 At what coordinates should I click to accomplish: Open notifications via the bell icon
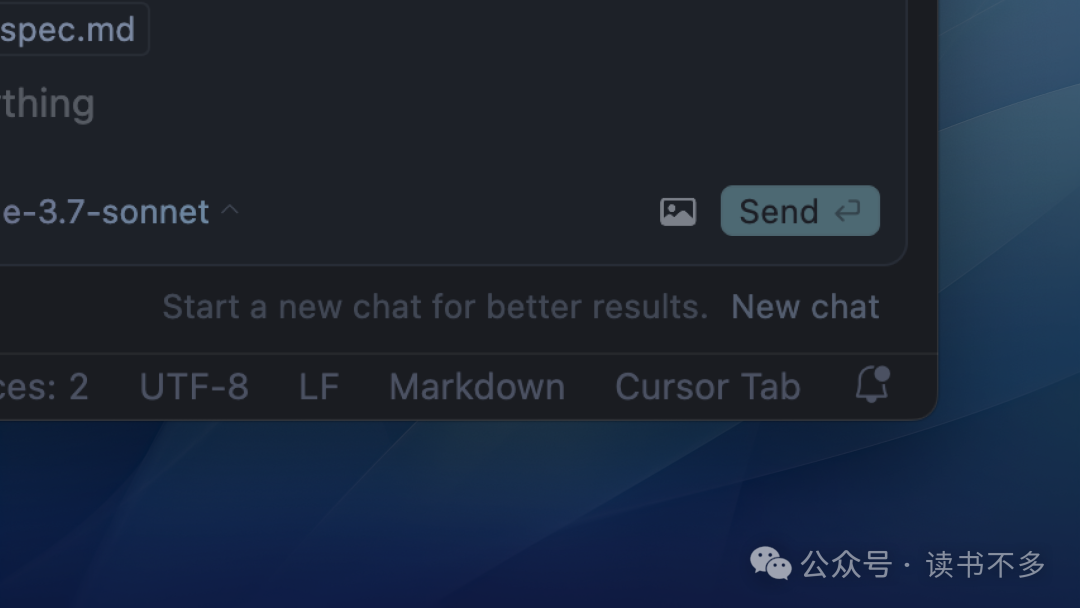[x=872, y=384]
